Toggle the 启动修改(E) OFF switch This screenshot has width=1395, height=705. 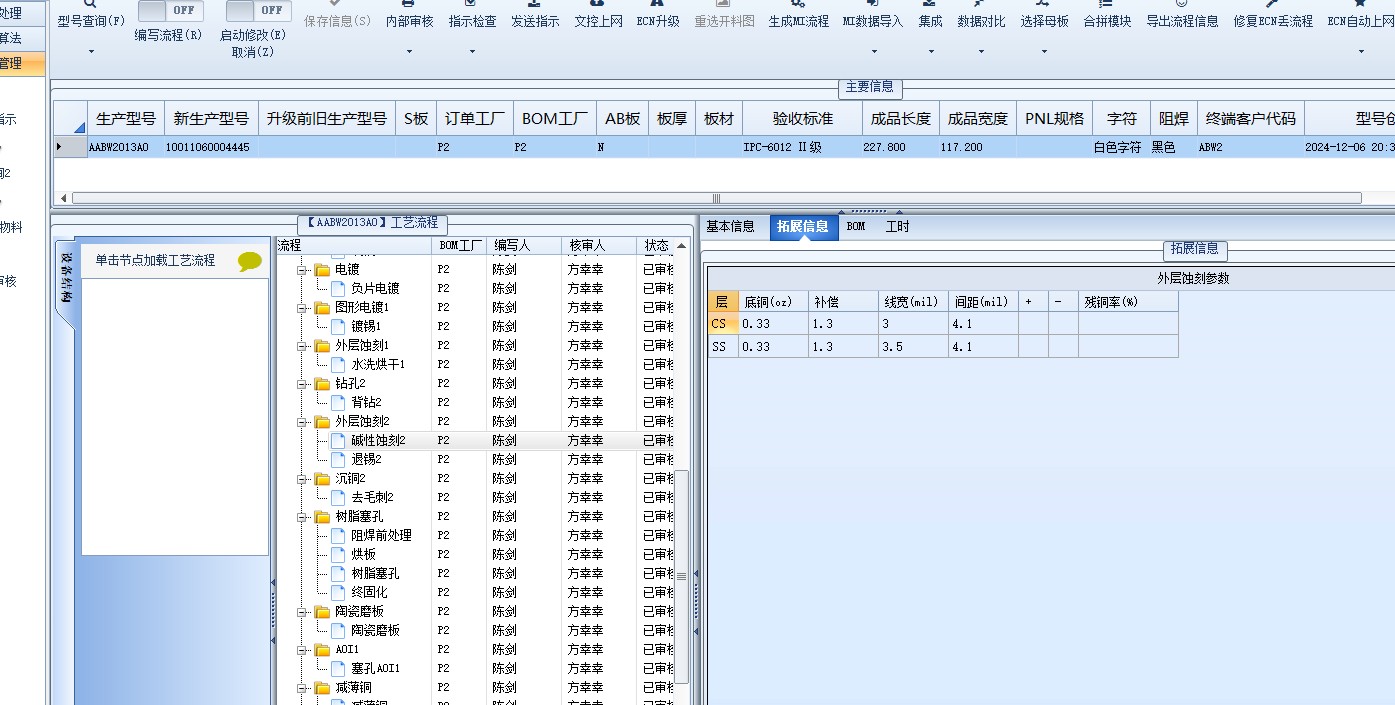coord(258,11)
